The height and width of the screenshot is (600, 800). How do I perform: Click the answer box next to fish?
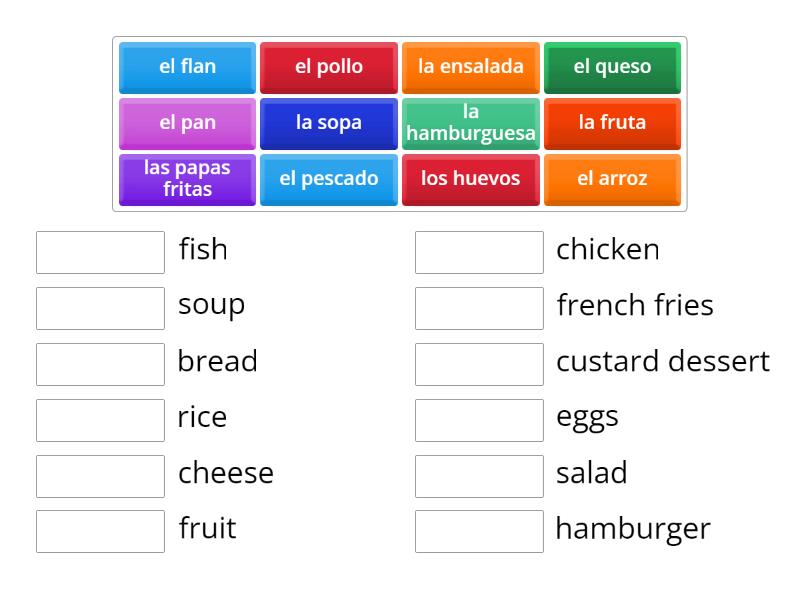coord(99,251)
